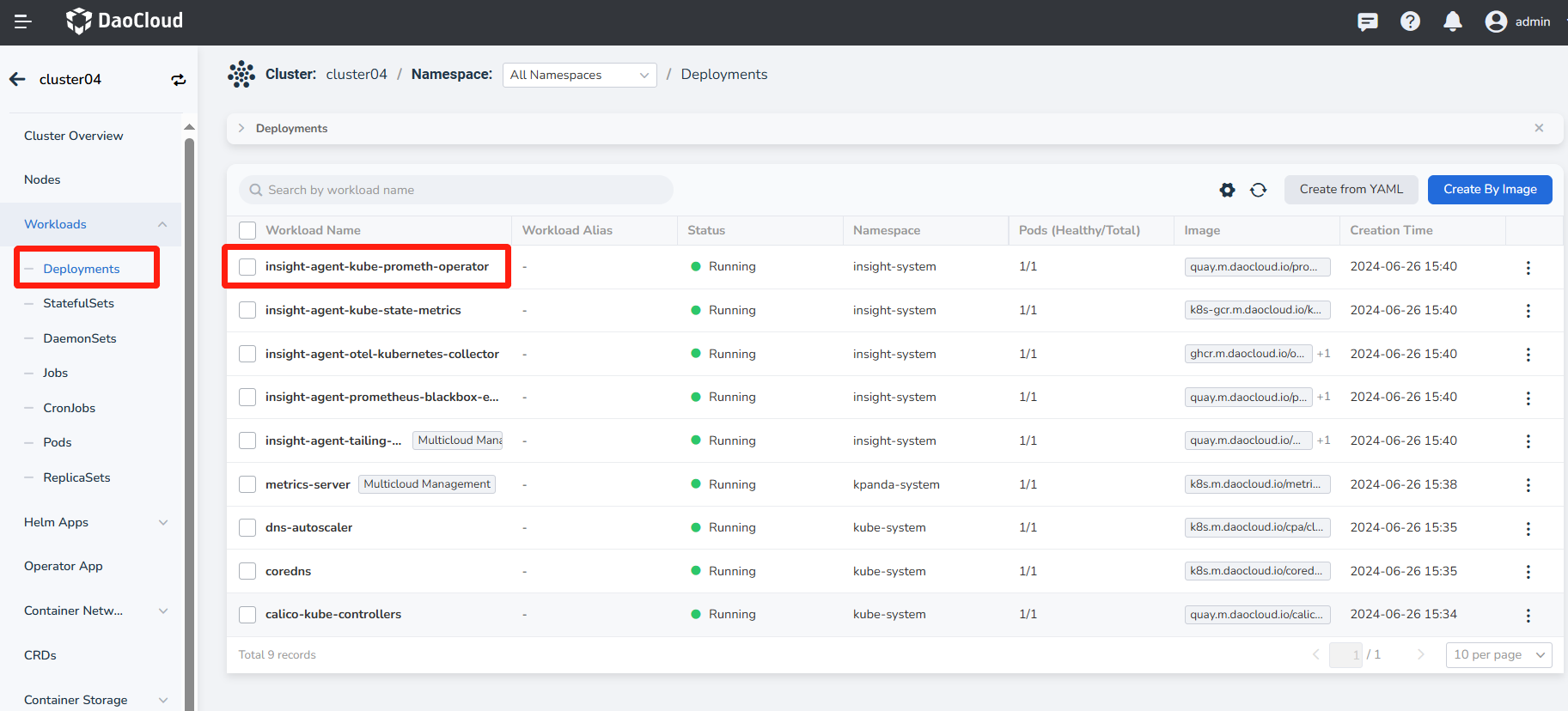The width and height of the screenshot is (1568, 711).
Task: Tick the select-all checkbox in table header
Action: [247, 230]
